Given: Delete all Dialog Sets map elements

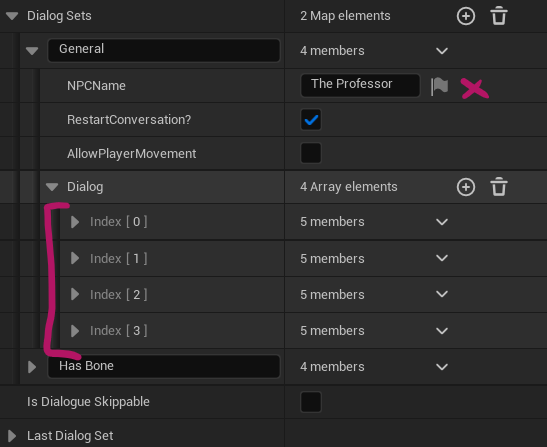Looking at the screenshot, I should (499, 16).
